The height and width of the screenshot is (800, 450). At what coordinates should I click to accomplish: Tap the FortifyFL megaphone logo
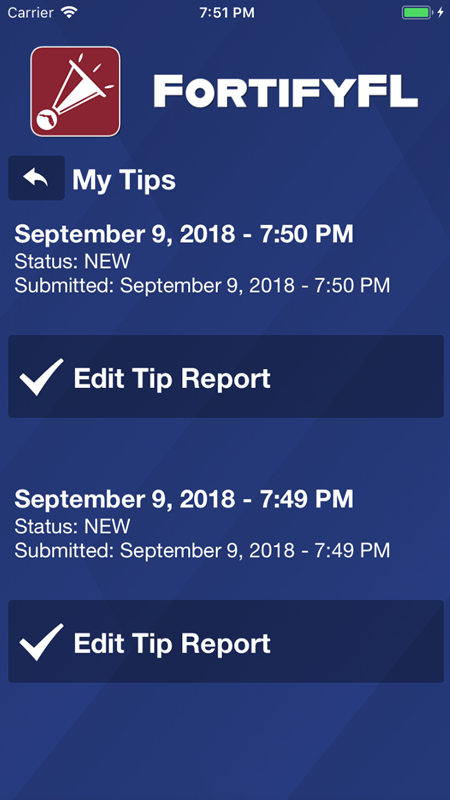pyautogui.click(x=76, y=92)
